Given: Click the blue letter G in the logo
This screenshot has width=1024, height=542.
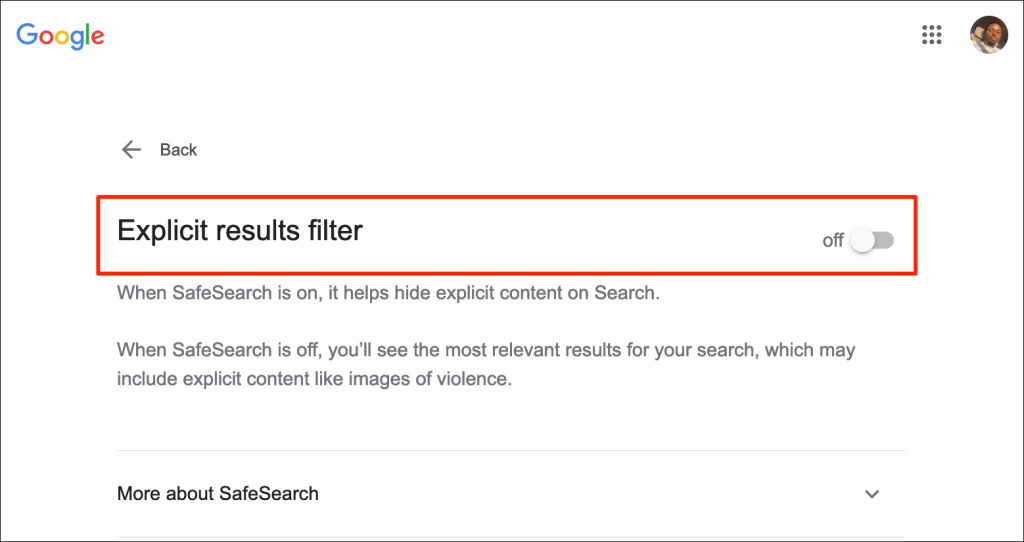Looking at the screenshot, I should click(27, 35).
